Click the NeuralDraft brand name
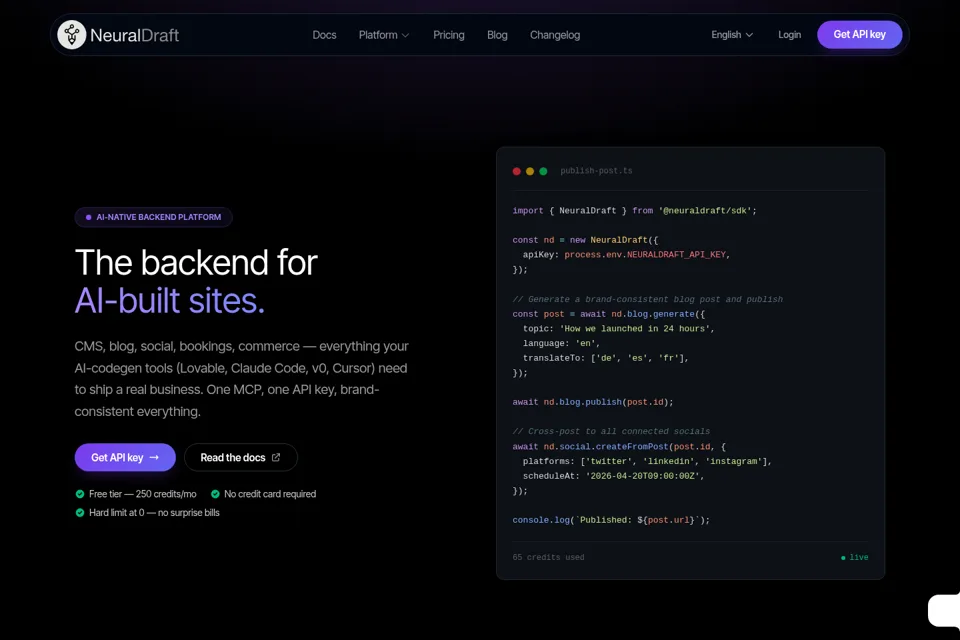 point(135,35)
